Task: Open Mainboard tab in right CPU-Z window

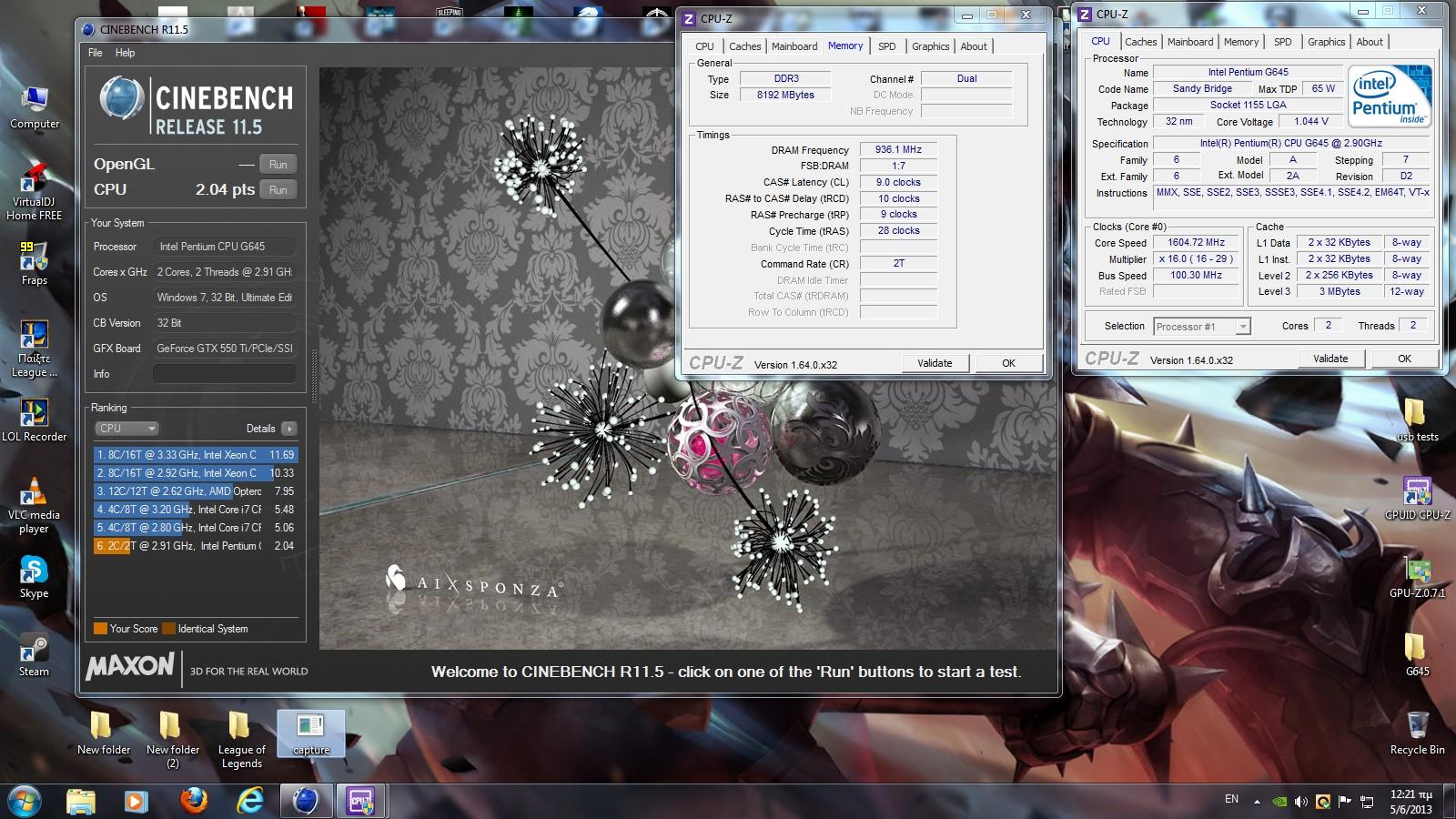Action: point(1190,42)
